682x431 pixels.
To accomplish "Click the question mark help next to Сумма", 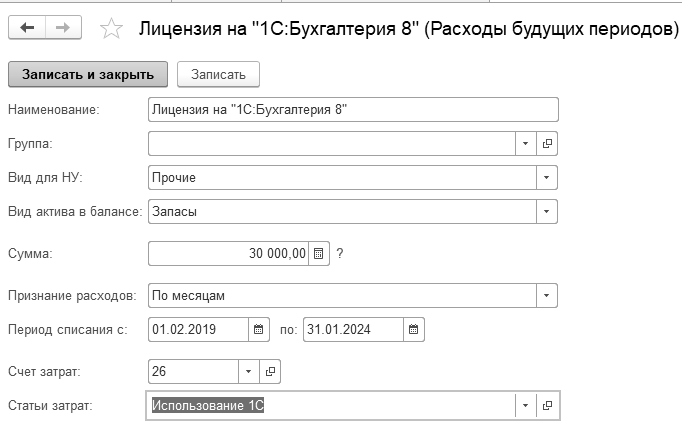I will 340,254.
